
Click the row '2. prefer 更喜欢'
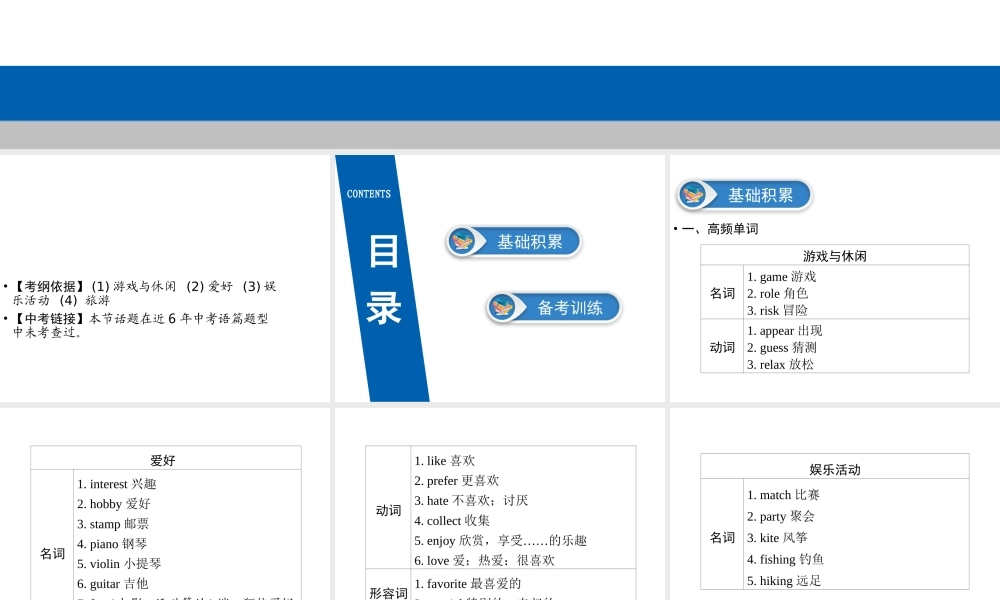457,480
